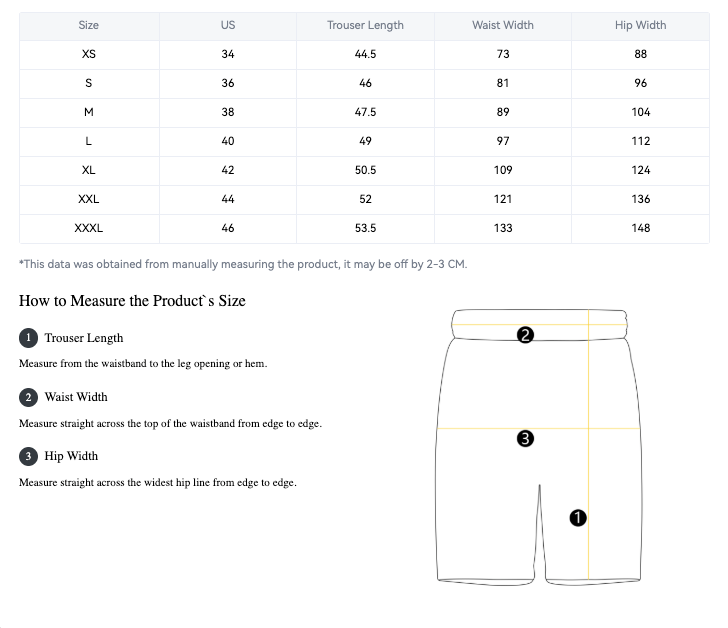Click the number 3 Hip Width badge
The image size is (728, 628).
[x=28, y=456]
